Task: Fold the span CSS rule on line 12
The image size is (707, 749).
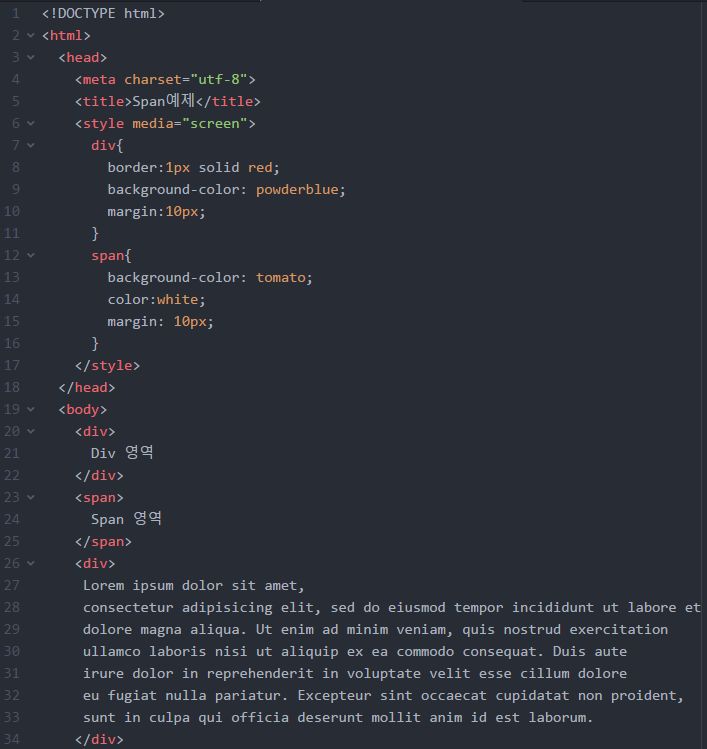Action: 31,256
